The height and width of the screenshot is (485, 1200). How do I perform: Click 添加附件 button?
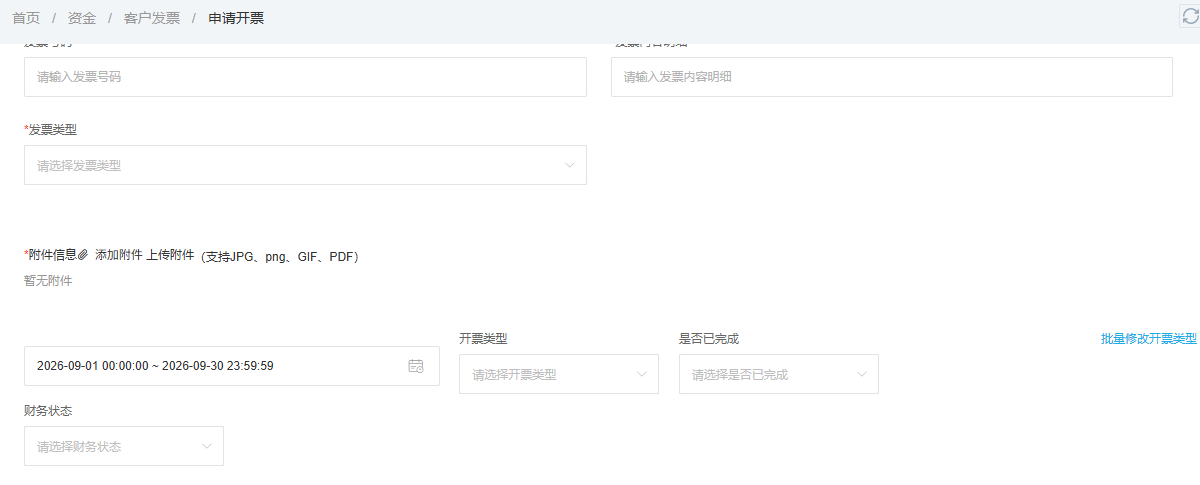(x=119, y=255)
